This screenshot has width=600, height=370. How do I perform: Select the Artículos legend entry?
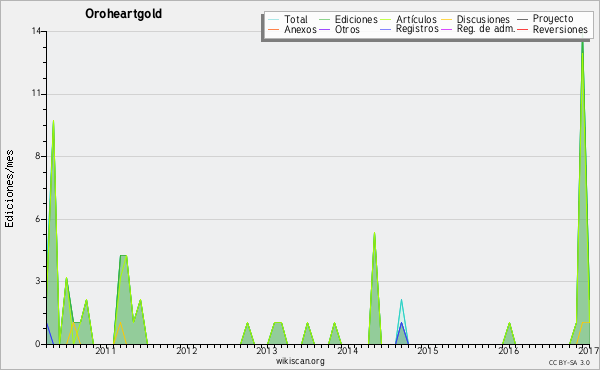[416, 19]
